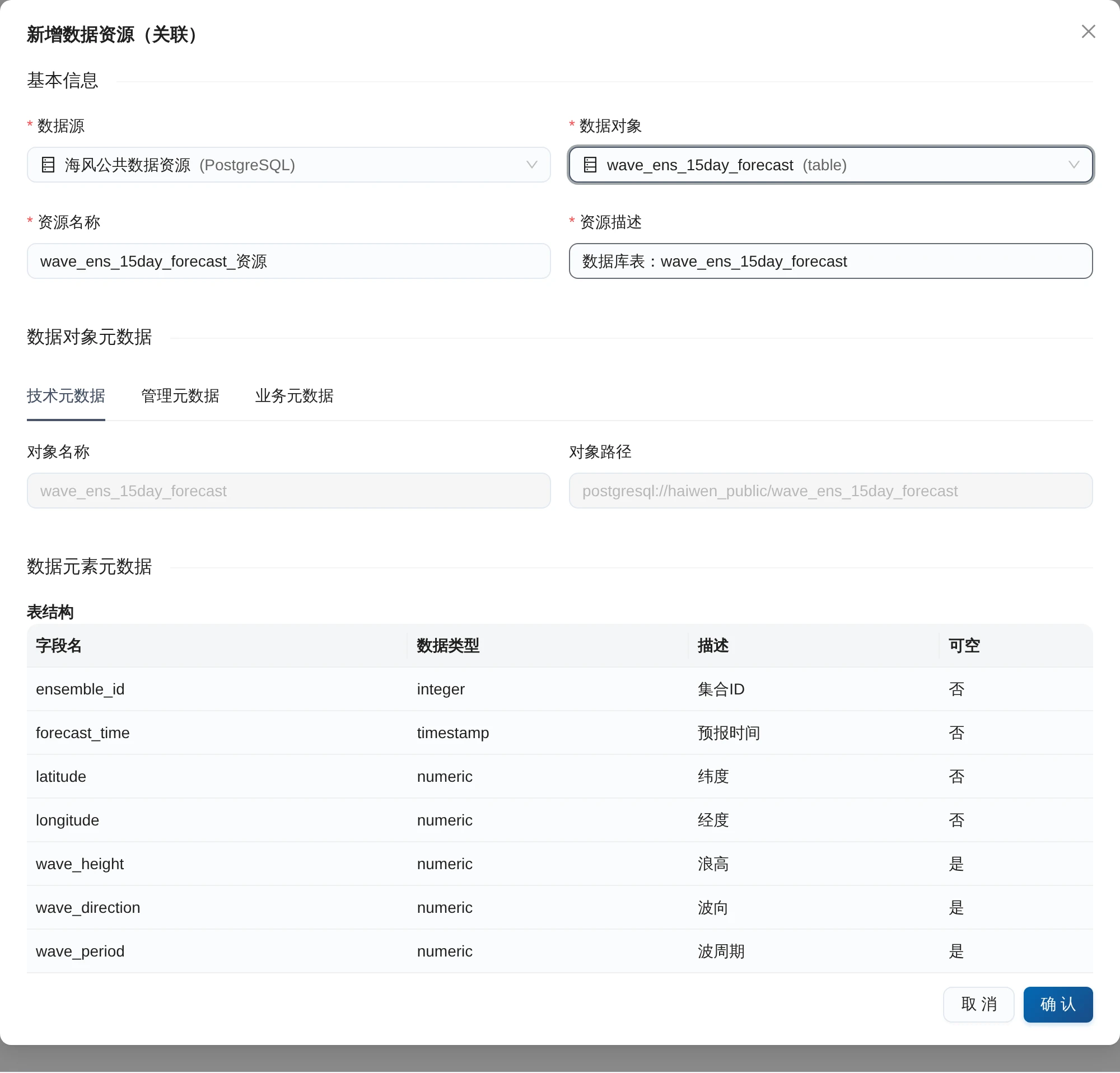1120x1073 pixels.
Task: Click the table icon in the 数据对象 selector
Action: click(590, 165)
